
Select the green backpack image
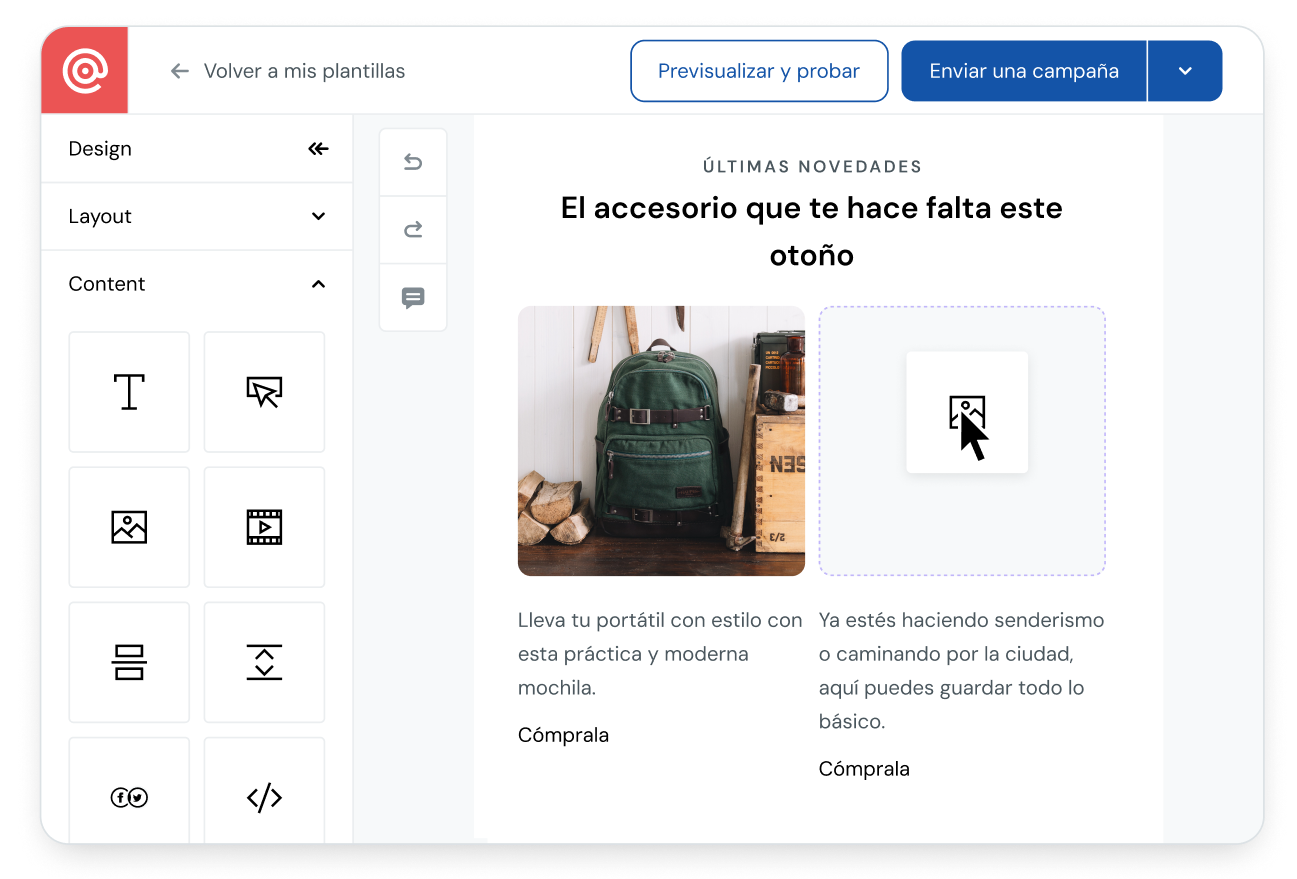click(661, 441)
